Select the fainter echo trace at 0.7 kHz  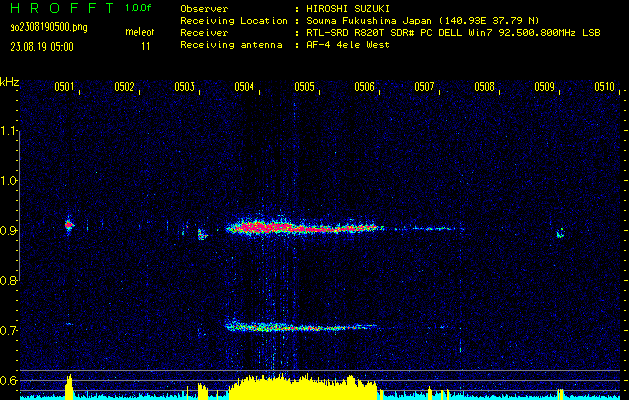(x=290, y=326)
